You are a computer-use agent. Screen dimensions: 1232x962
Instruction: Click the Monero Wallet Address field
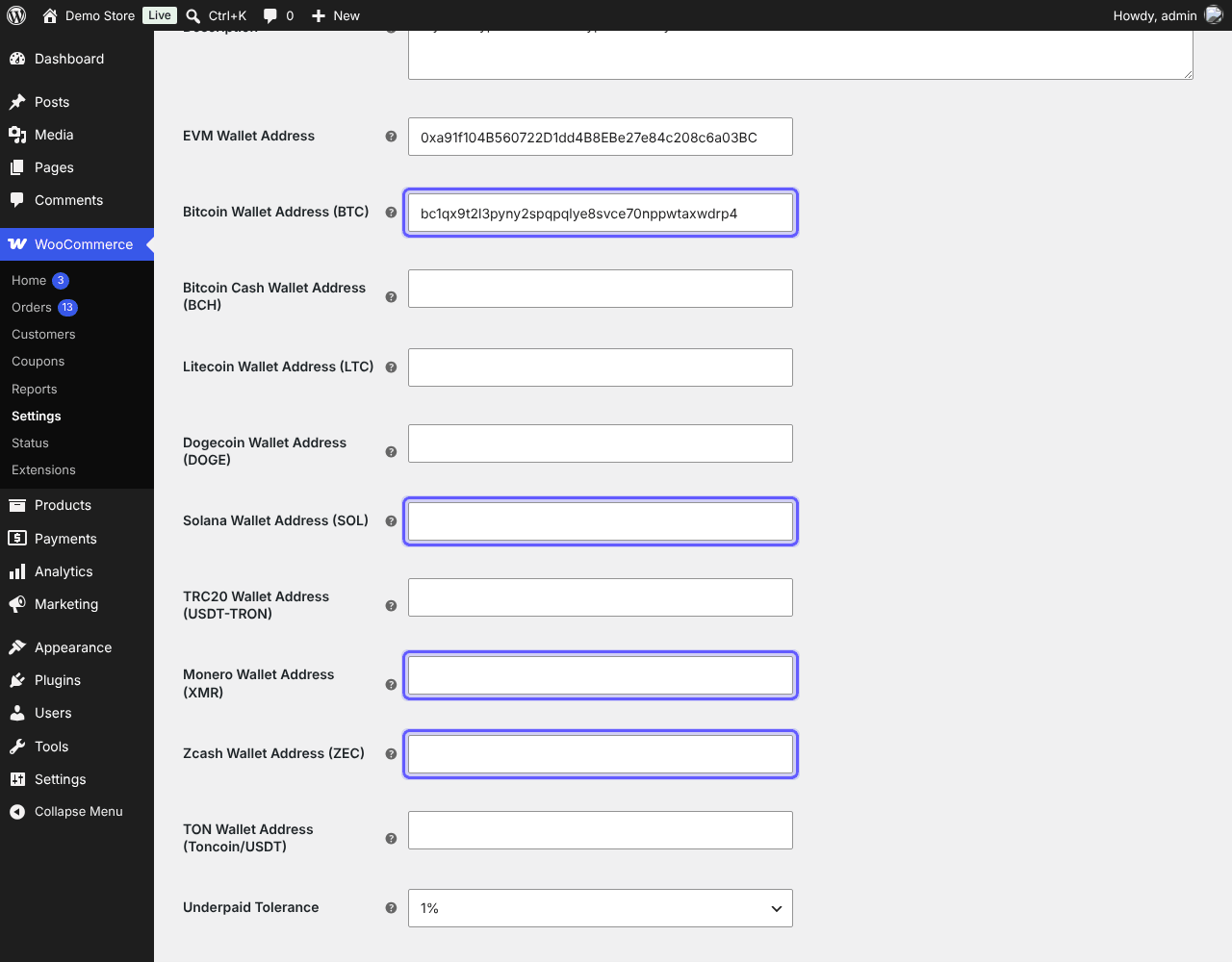pyautogui.click(x=601, y=675)
